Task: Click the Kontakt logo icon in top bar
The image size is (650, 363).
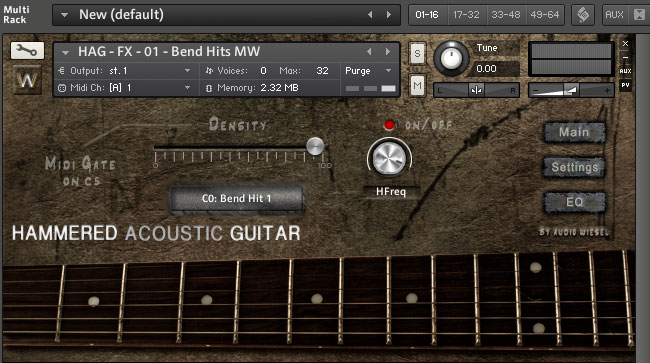Action: 583,15
